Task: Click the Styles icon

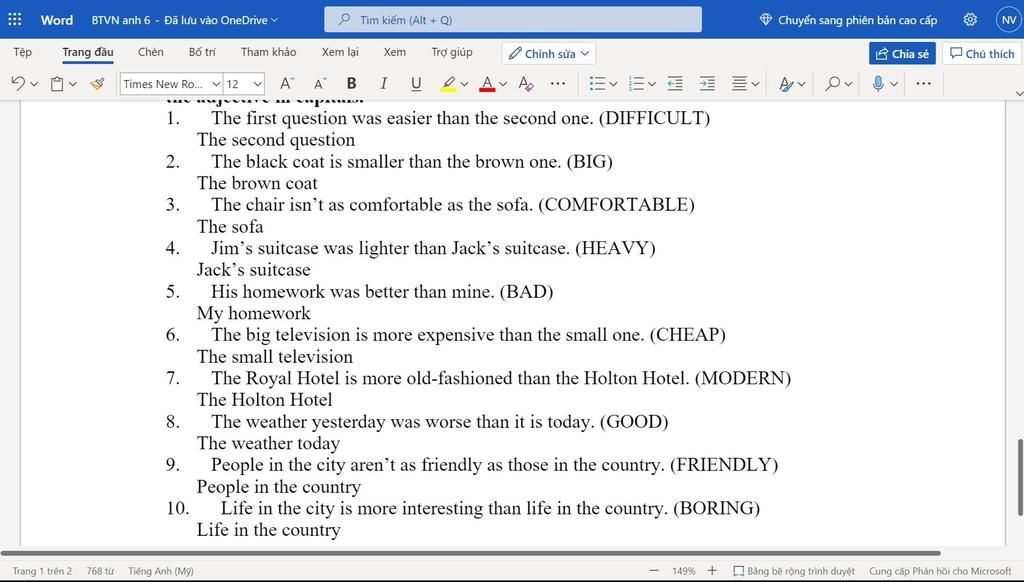Action: (x=786, y=84)
